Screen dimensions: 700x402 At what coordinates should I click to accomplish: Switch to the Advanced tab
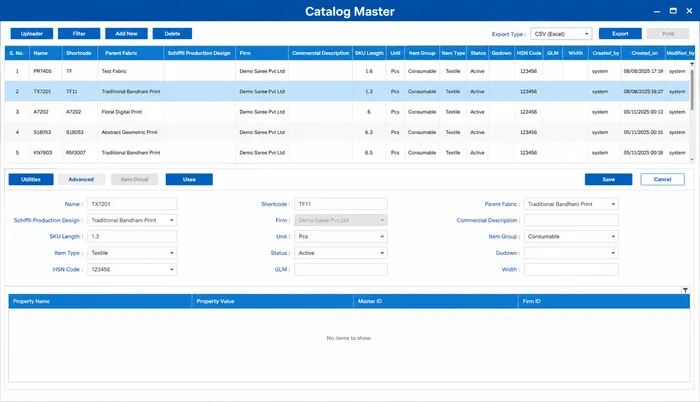[x=81, y=179]
